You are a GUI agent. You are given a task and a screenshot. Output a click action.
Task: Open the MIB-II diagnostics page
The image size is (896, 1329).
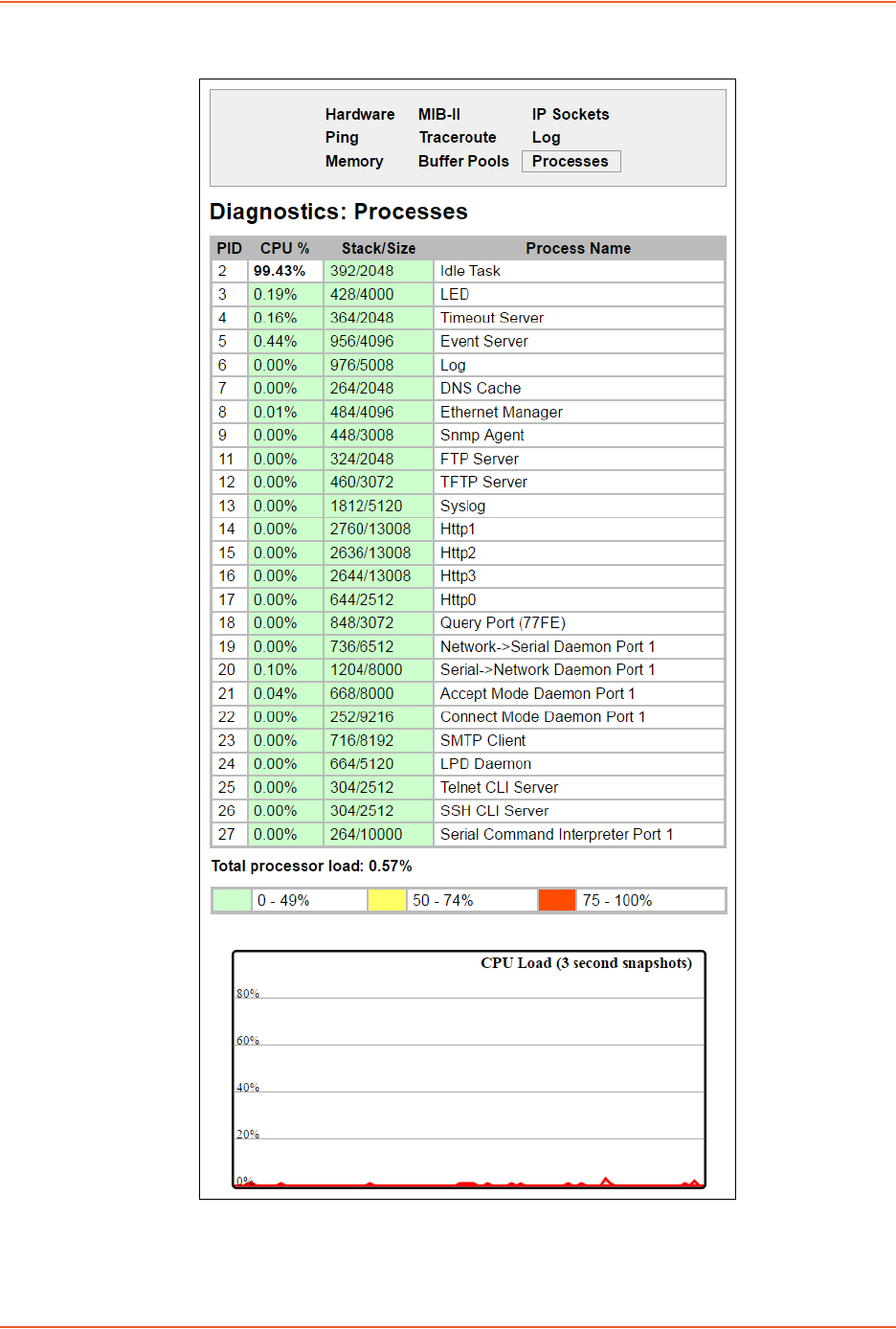(438, 114)
